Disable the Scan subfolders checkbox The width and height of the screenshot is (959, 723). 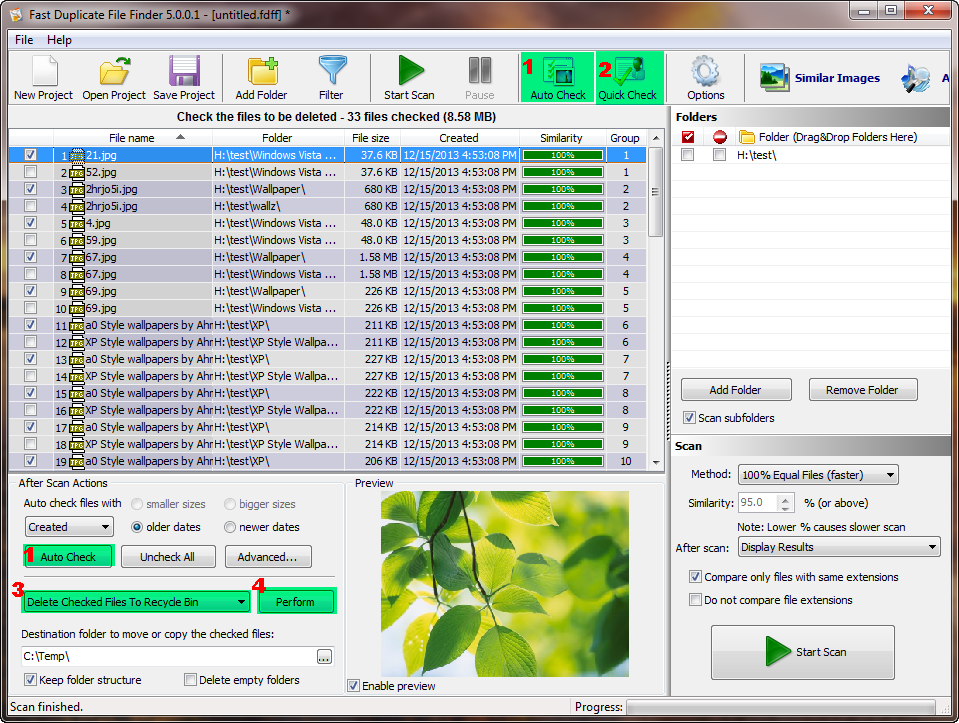689,418
